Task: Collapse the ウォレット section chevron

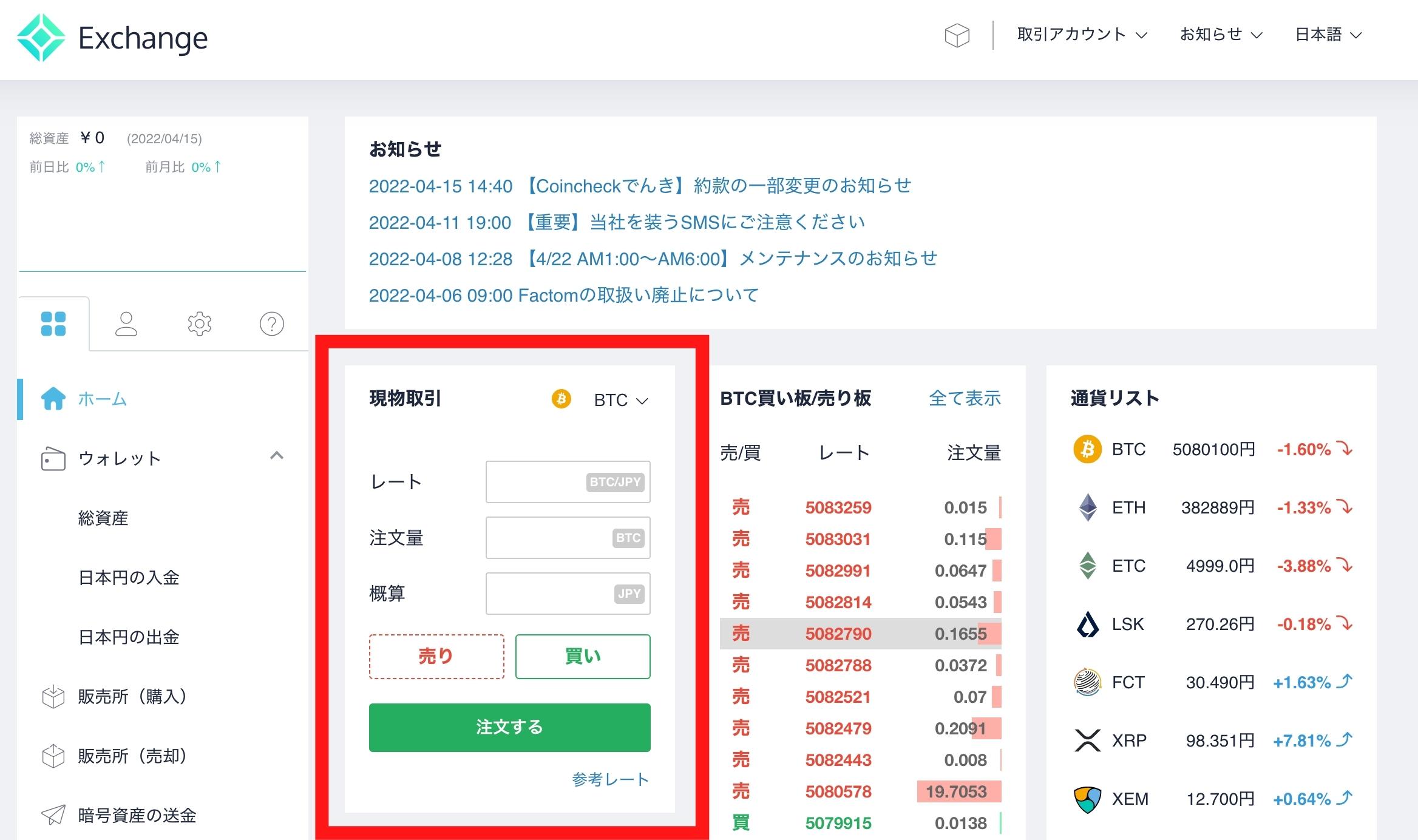Action: (277, 455)
